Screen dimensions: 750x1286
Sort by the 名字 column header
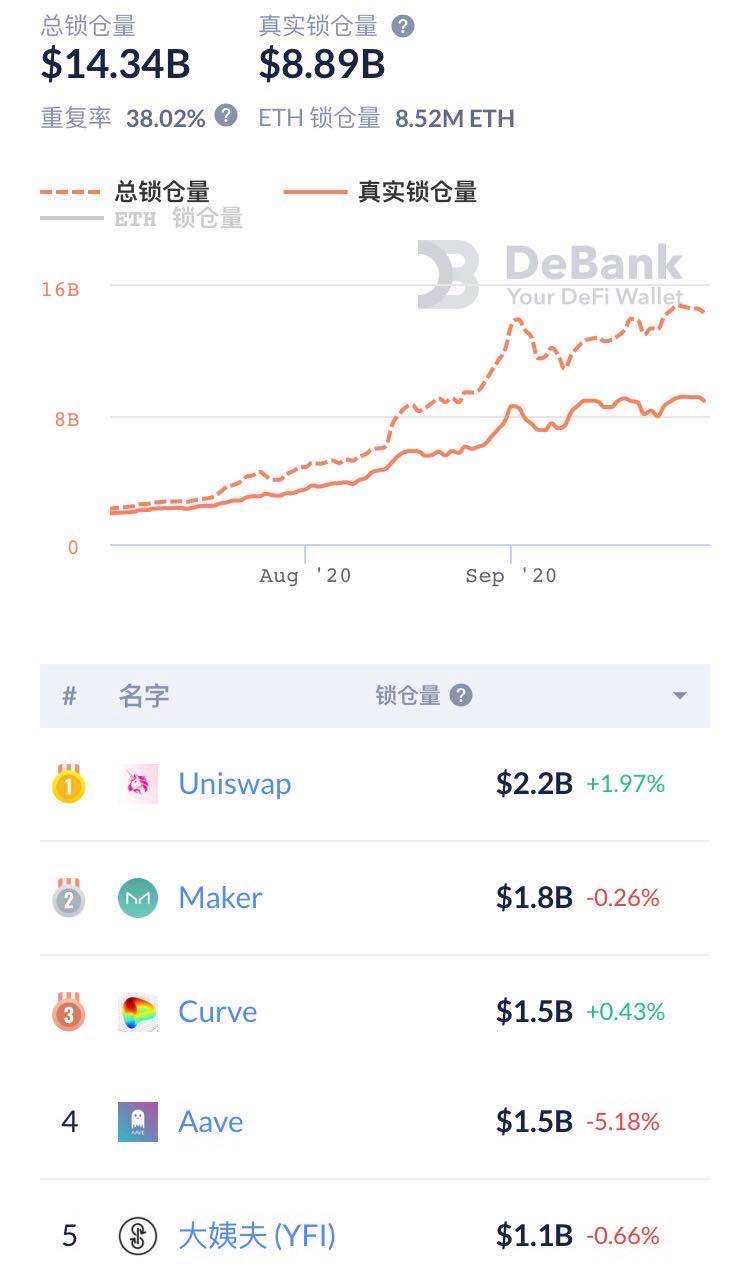click(144, 696)
